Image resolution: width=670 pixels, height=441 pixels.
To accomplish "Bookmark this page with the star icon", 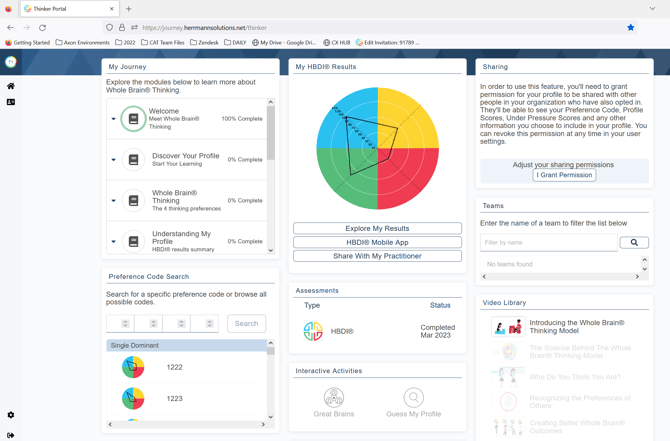I will [631, 28].
